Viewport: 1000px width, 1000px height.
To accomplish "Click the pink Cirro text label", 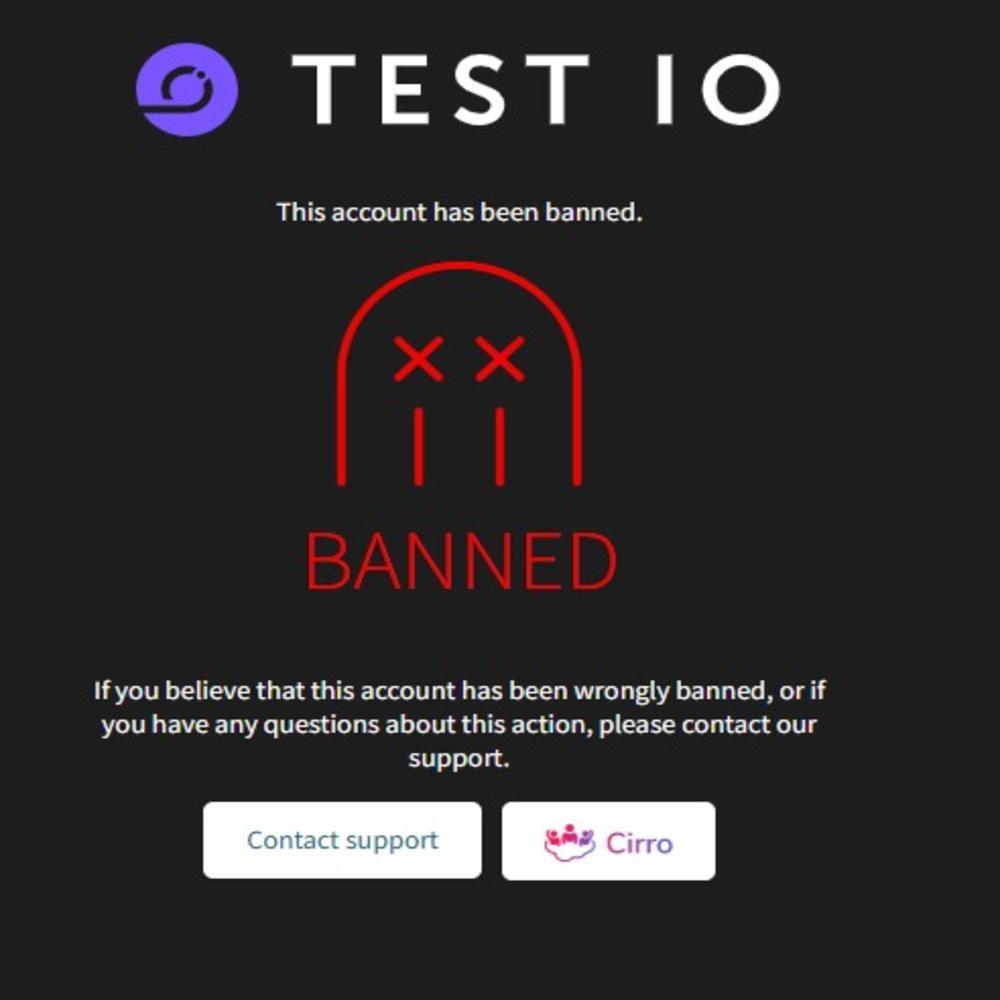I will [x=639, y=843].
